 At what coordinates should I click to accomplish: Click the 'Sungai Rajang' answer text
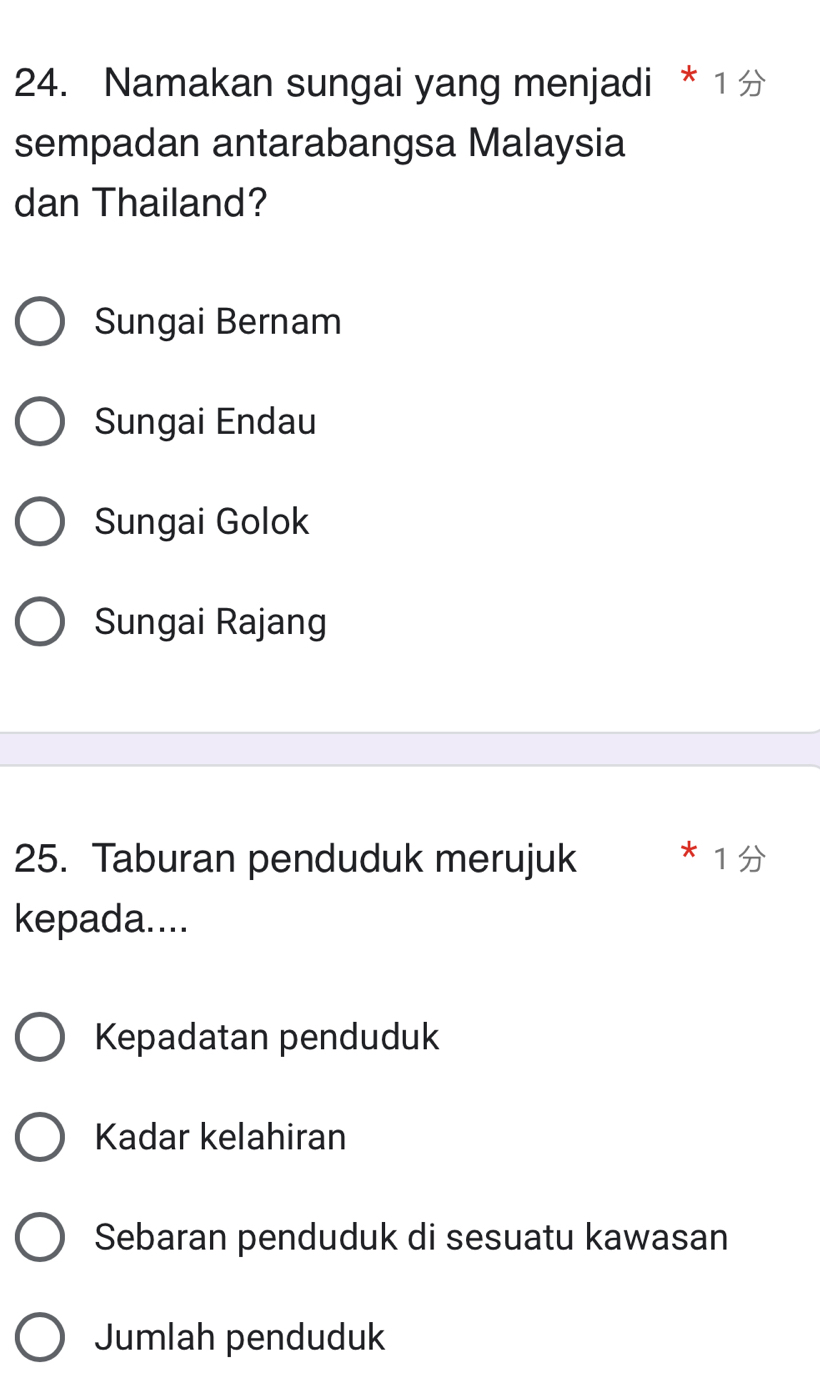pyautogui.click(x=210, y=622)
